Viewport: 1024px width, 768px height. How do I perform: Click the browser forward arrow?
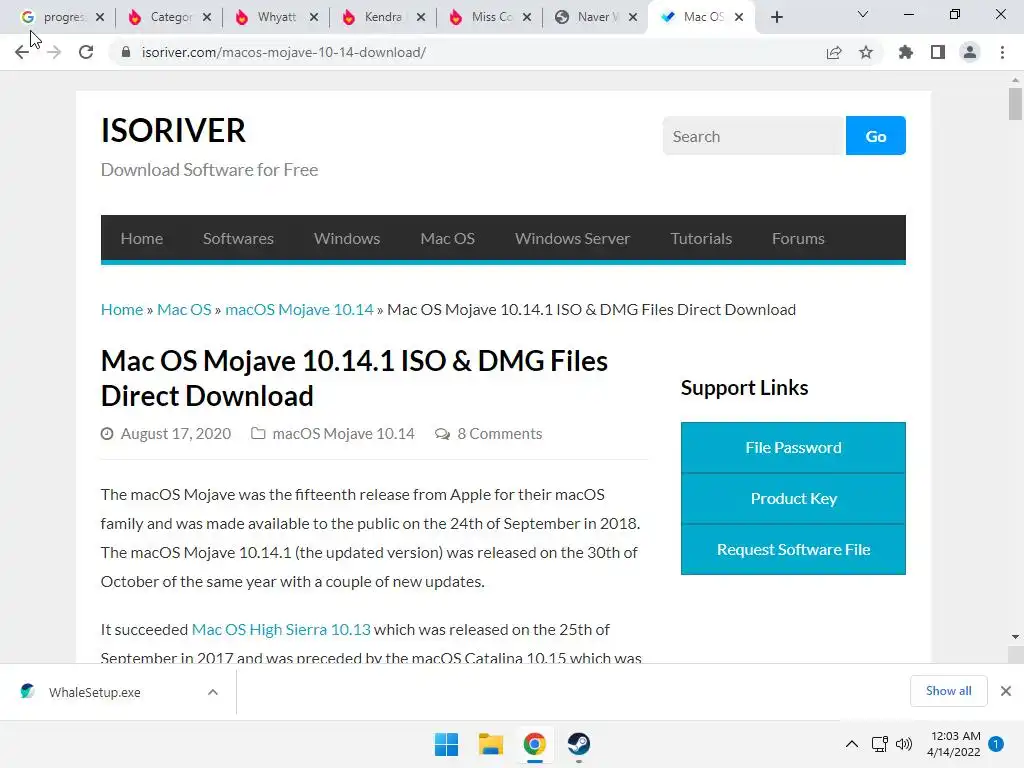[54, 52]
